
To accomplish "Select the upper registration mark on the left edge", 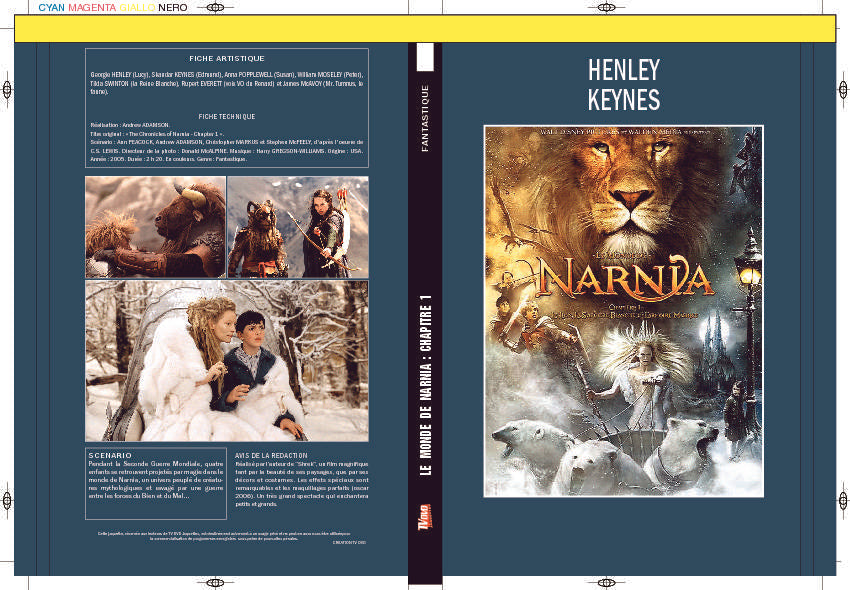I will [x=7, y=89].
